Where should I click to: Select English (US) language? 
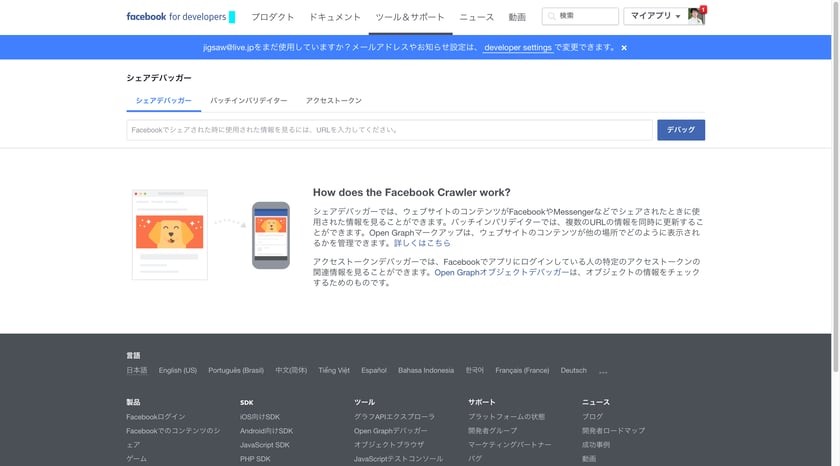tap(178, 371)
